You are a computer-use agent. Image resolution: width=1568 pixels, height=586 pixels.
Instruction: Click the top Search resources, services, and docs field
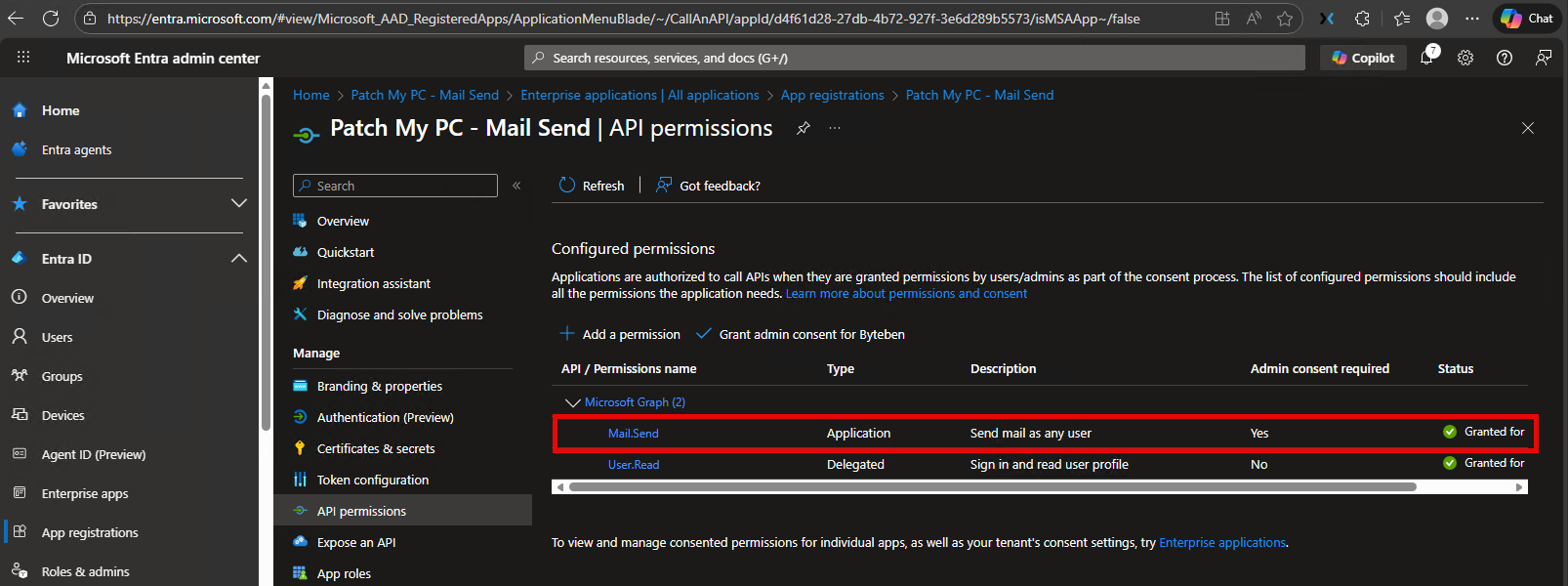(x=915, y=58)
